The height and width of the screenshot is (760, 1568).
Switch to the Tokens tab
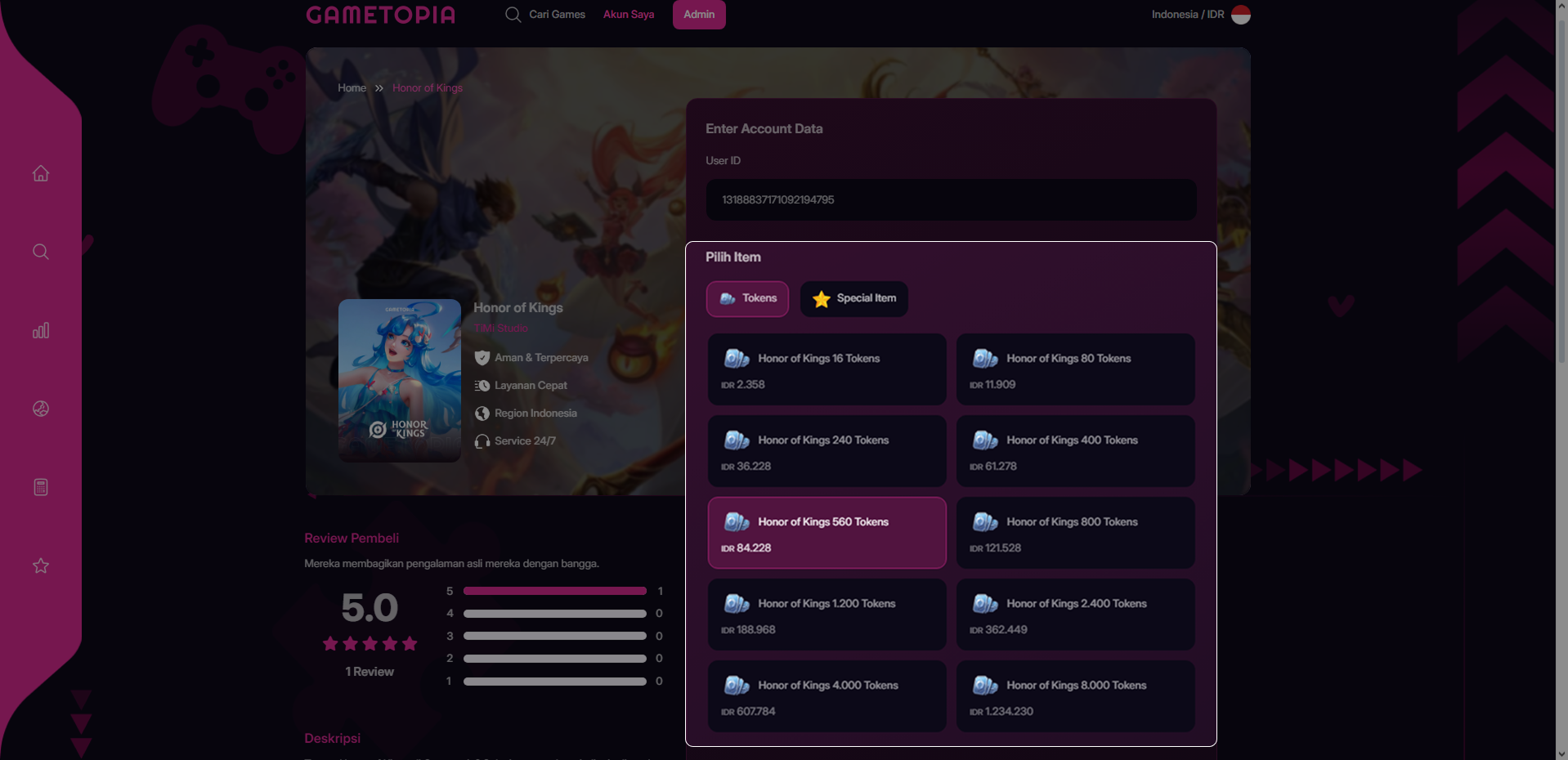point(747,299)
